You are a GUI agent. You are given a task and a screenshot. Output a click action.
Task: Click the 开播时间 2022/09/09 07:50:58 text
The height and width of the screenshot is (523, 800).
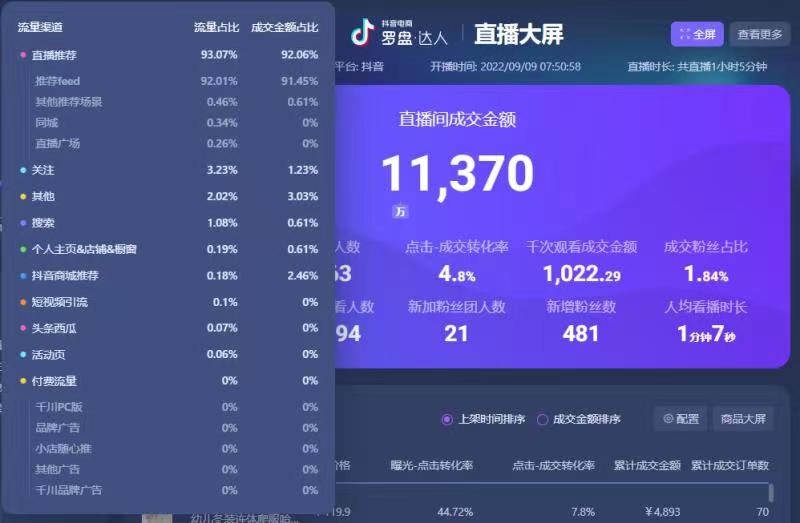click(505, 67)
